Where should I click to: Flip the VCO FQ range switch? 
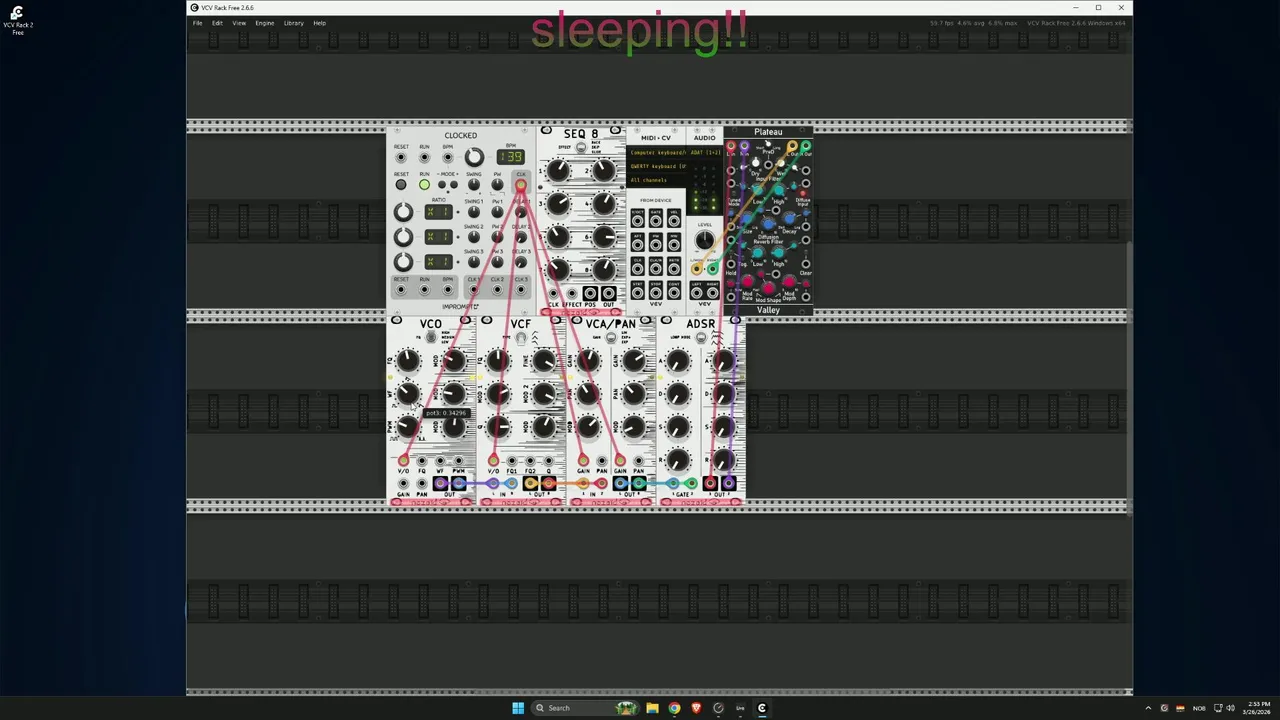(431, 337)
